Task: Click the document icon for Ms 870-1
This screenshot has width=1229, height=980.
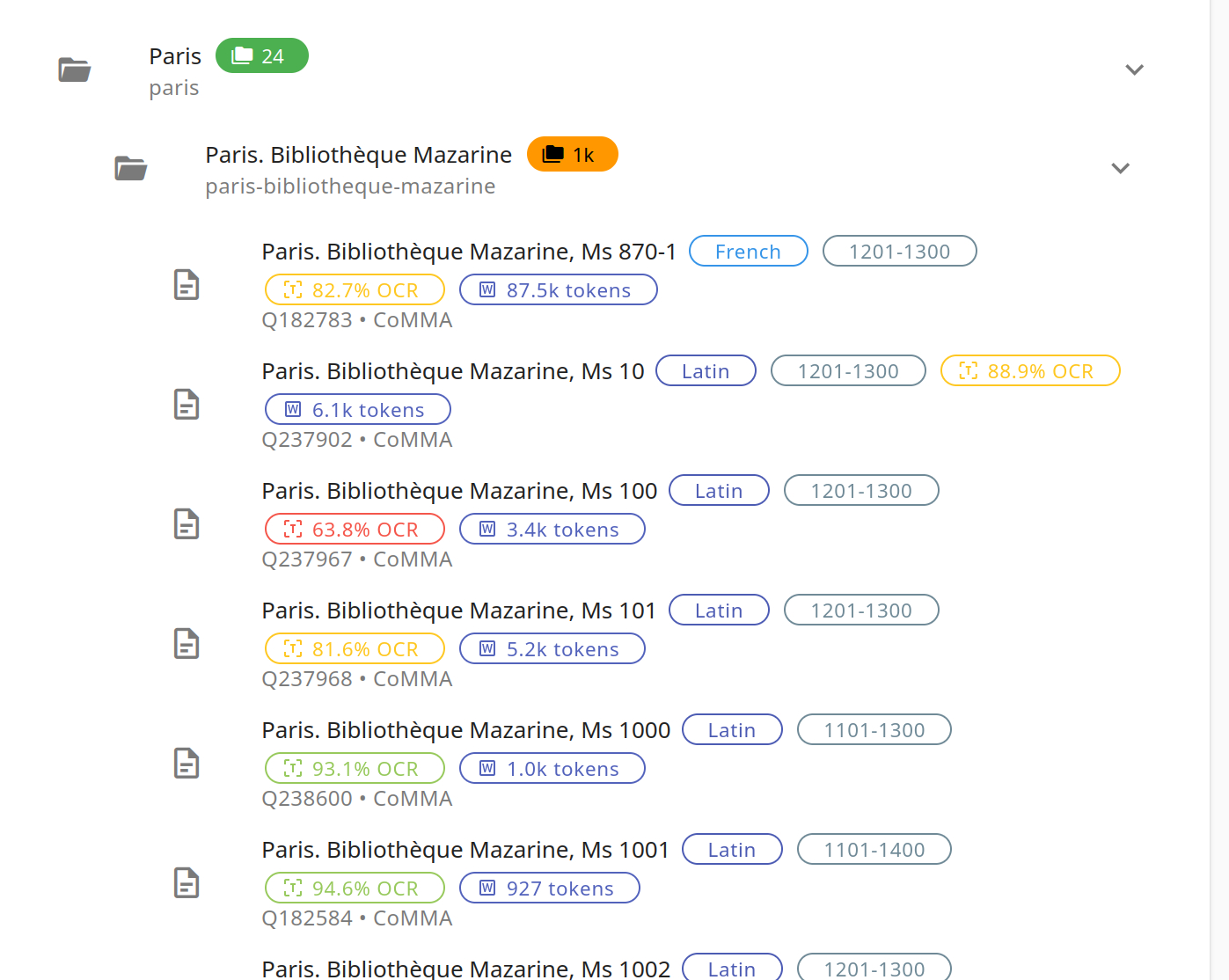Action: [x=187, y=285]
